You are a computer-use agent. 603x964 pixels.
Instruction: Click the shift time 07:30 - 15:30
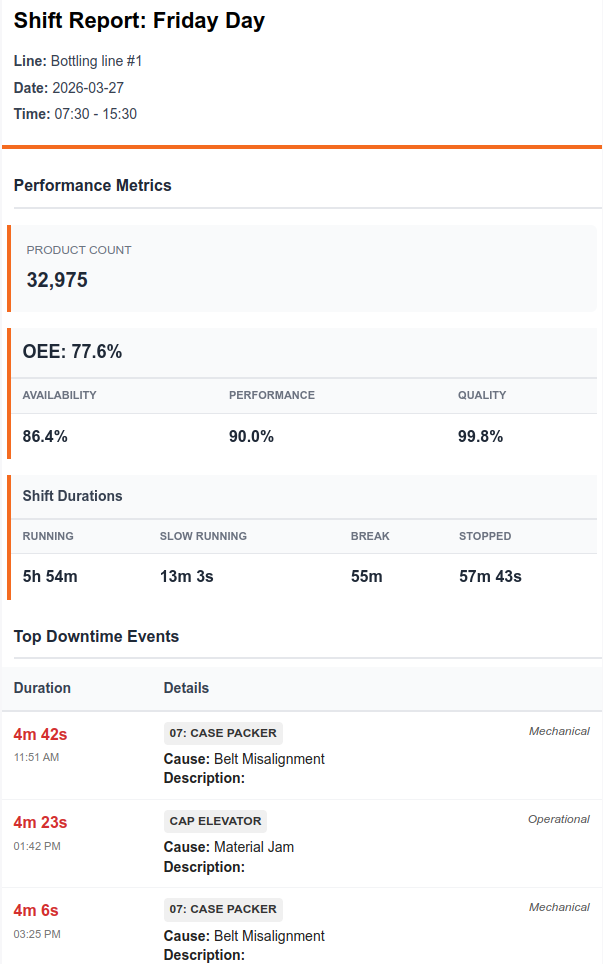95,114
